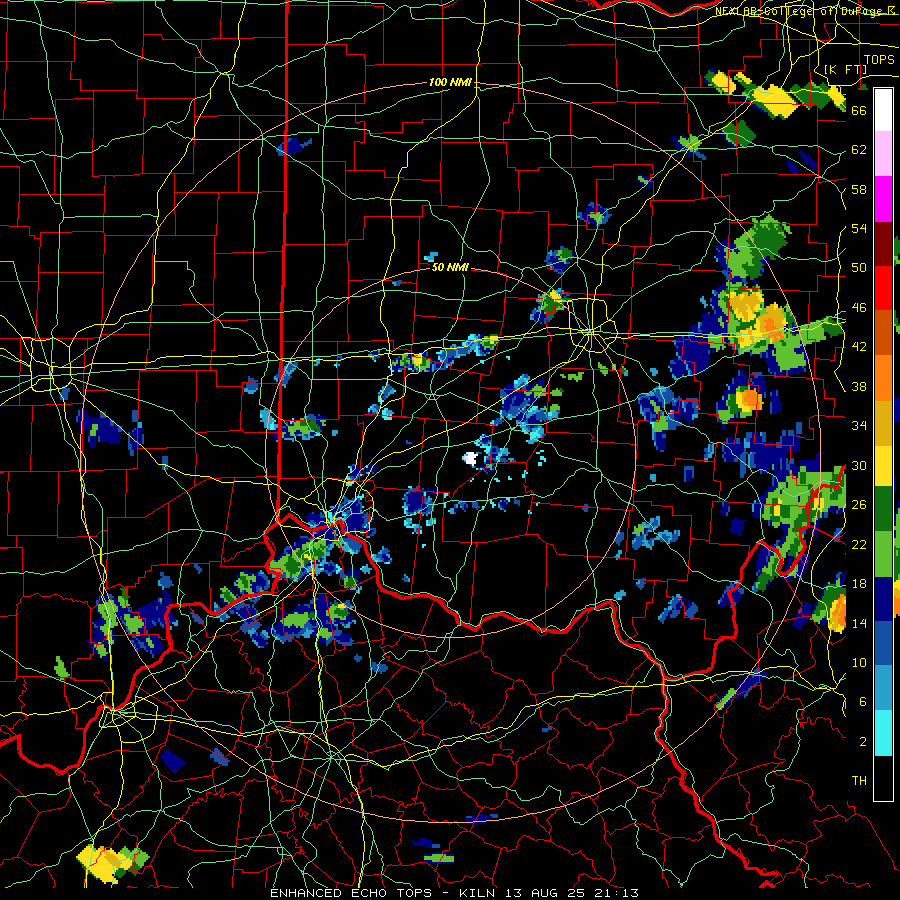Select the light green legend swatch
The height and width of the screenshot is (900, 900).
pos(883,553)
